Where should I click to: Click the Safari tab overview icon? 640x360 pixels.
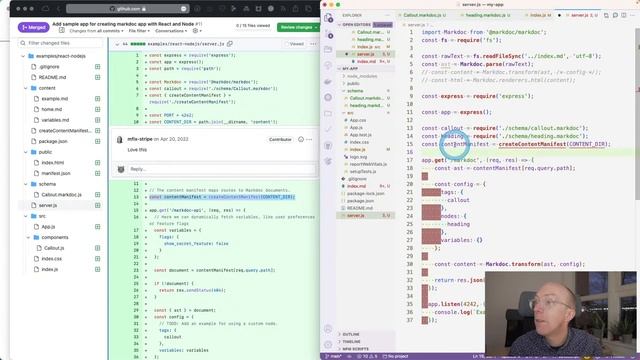pyautogui.click(x=309, y=9)
